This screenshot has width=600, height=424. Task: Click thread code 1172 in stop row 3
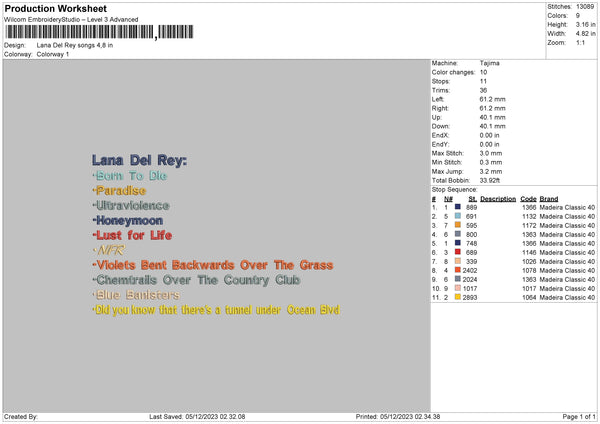pyautogui.click(x=529, y=225)
